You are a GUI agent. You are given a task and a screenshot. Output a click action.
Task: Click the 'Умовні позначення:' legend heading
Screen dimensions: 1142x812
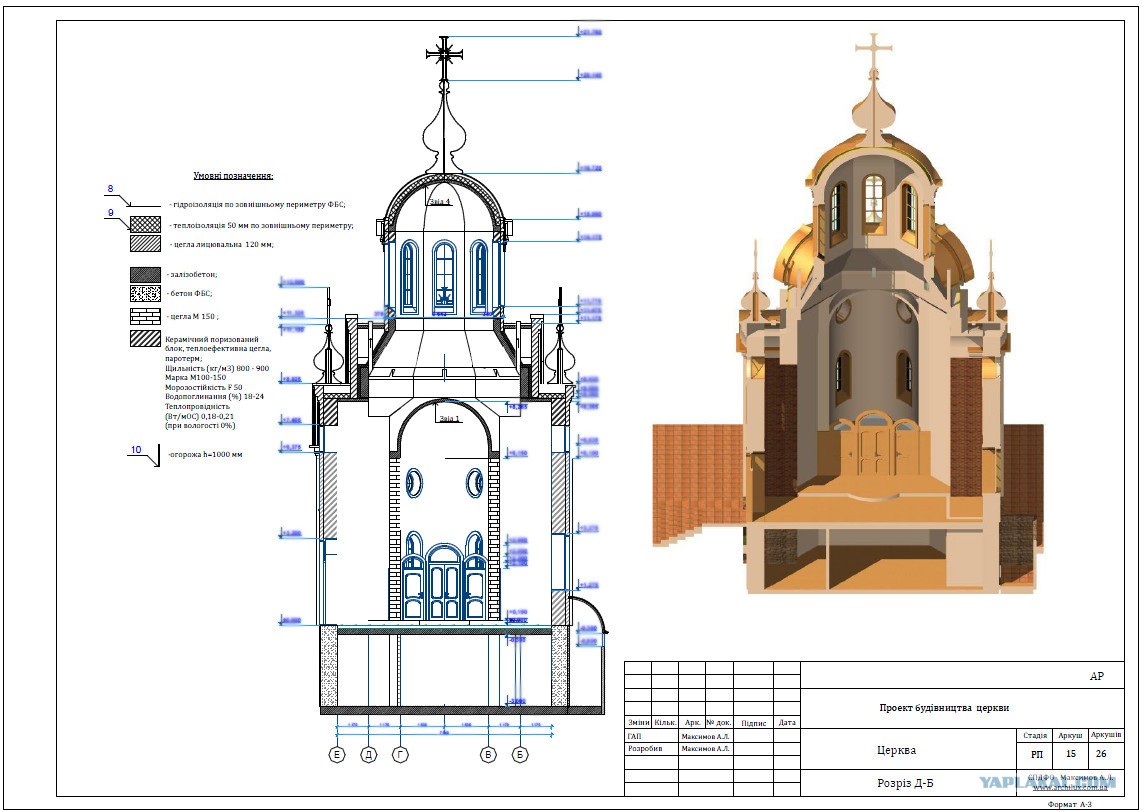(x=233, y=176)
